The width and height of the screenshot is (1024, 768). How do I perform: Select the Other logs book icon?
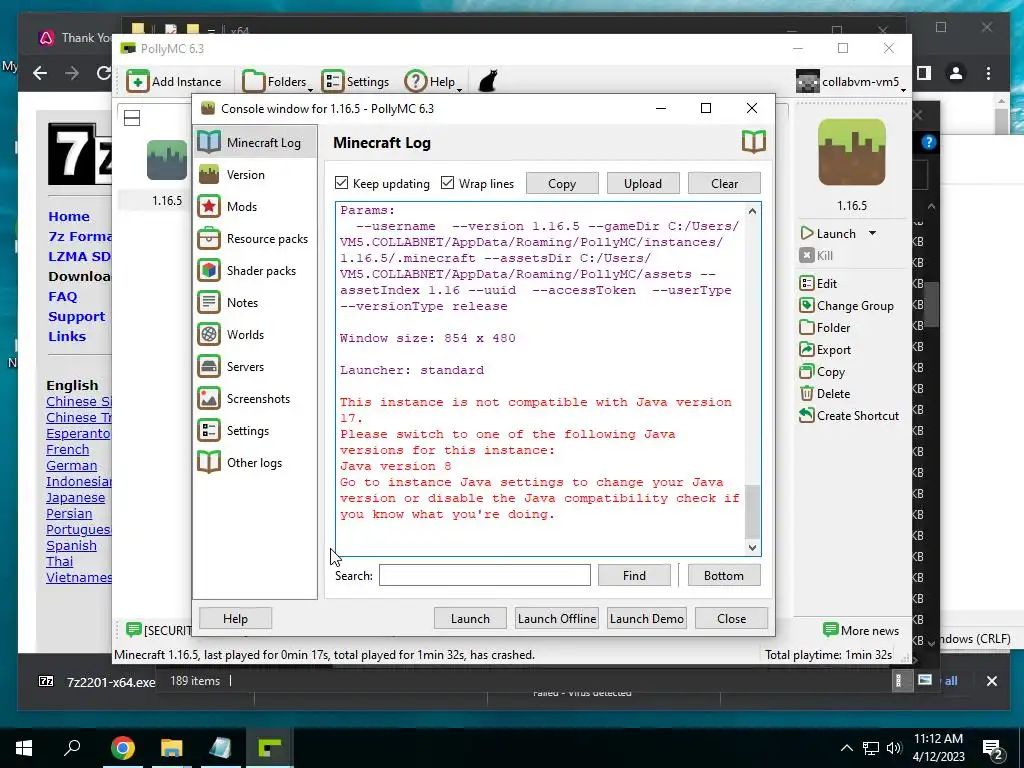pos(209,462)
